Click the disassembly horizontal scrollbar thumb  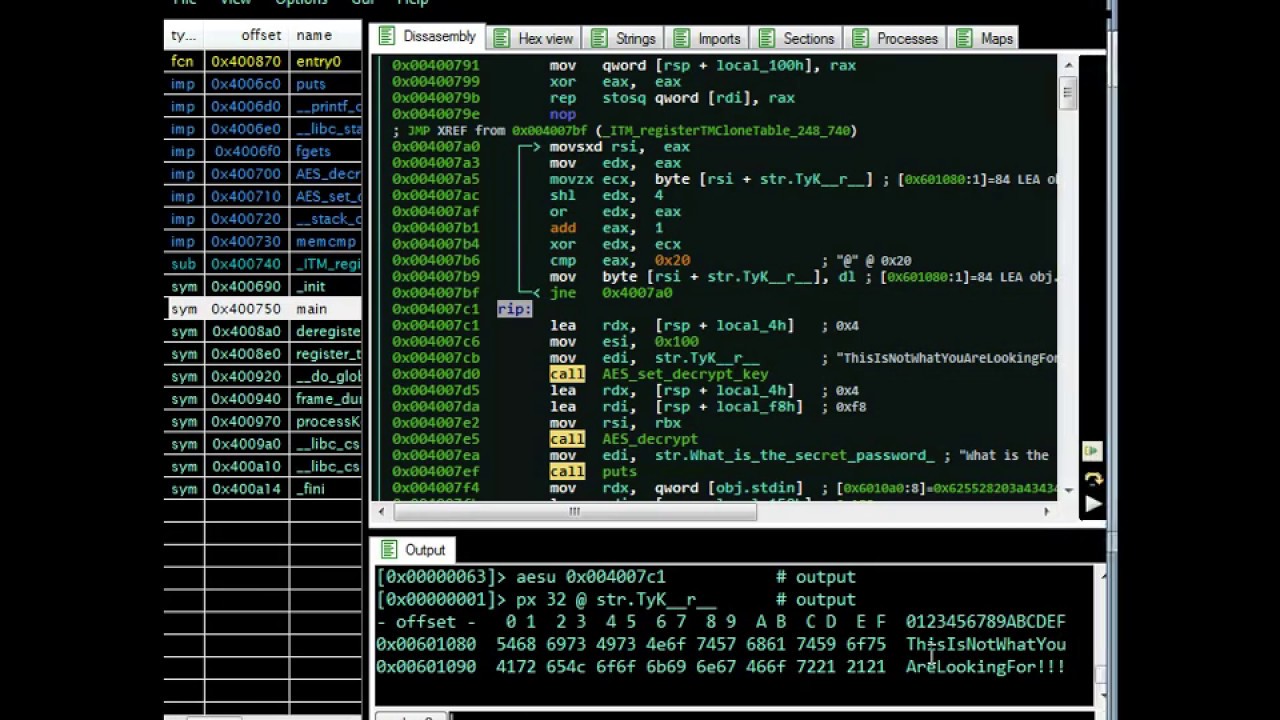574,512
